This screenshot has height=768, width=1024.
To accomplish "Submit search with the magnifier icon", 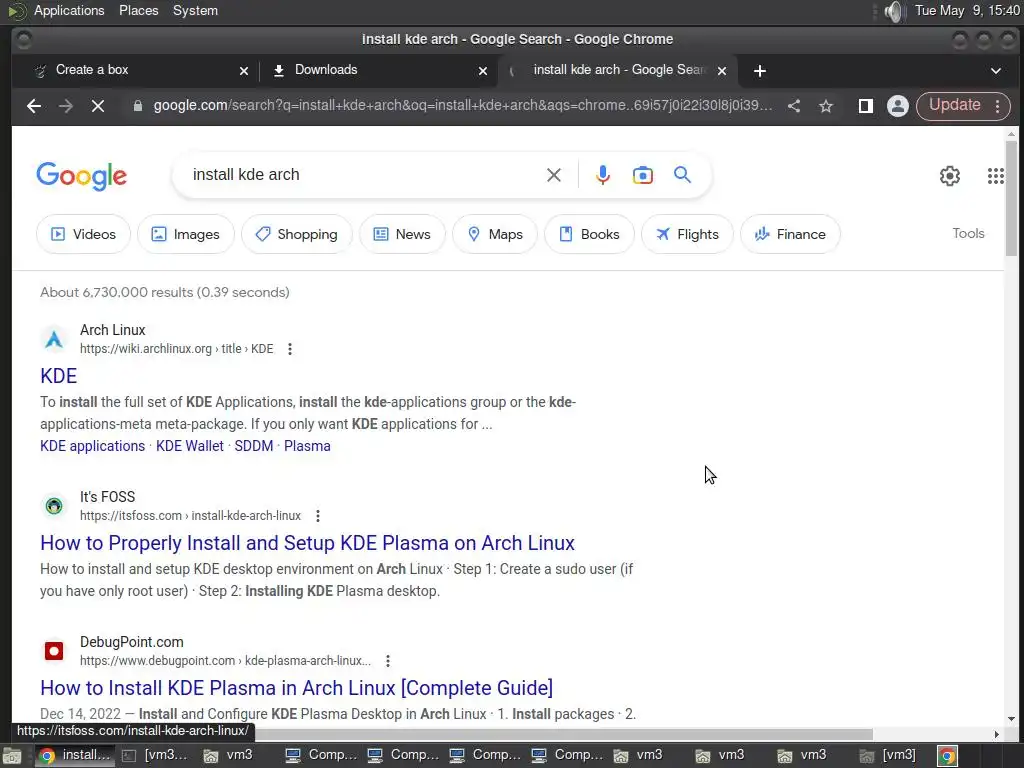I will [682, 175].
